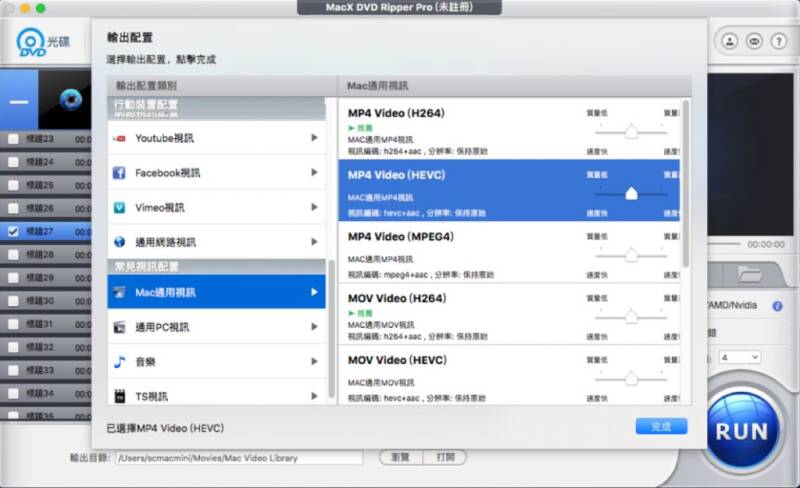Click the Mac video icon beside Mac通用視訊
Viewport: 800px width, 488px height.
tap(119, 292)
